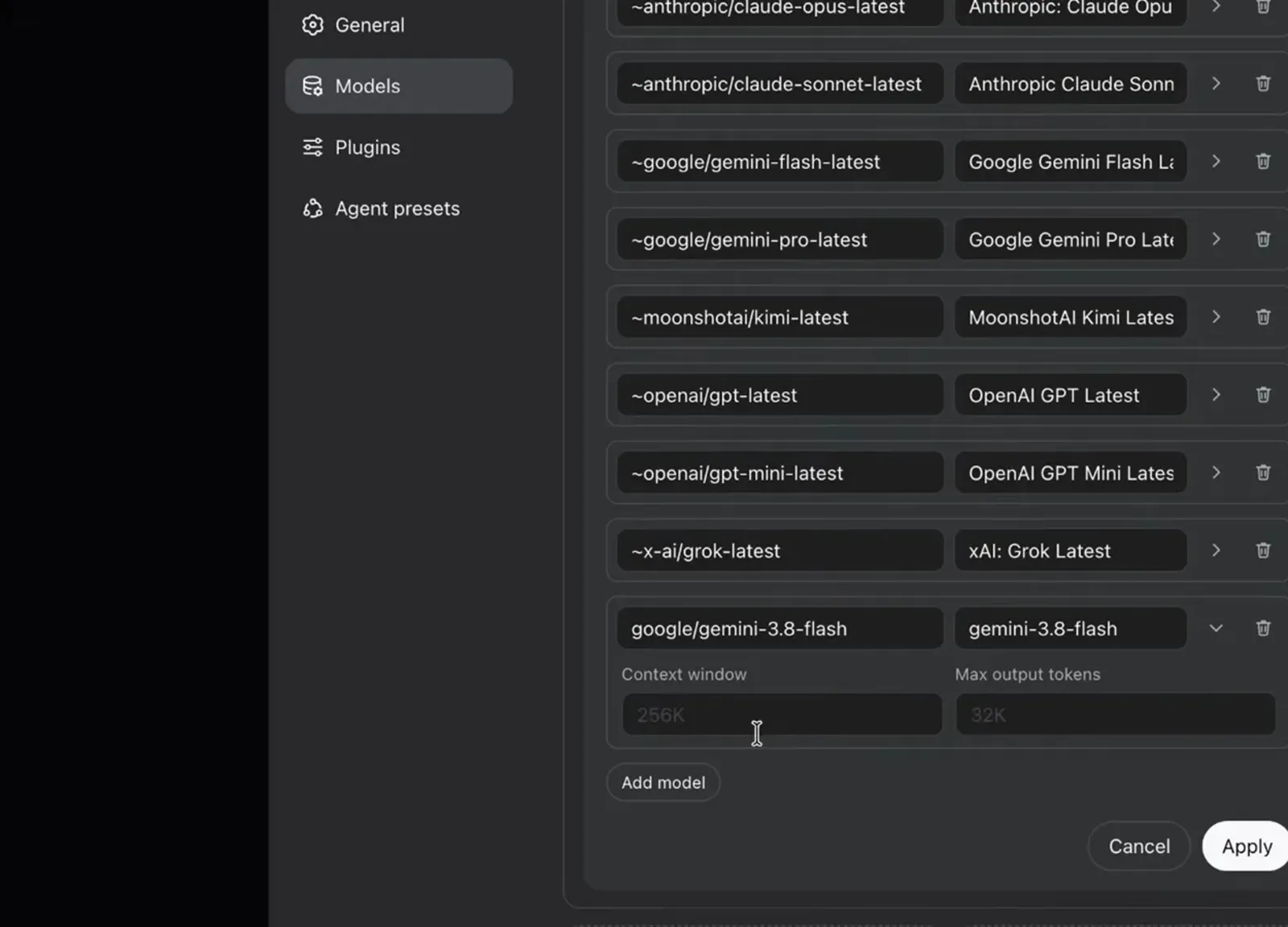Delete the openai/gpt-mini-latest model row
Viewport: 1288px width, 927px height.
coord(1263,473)
